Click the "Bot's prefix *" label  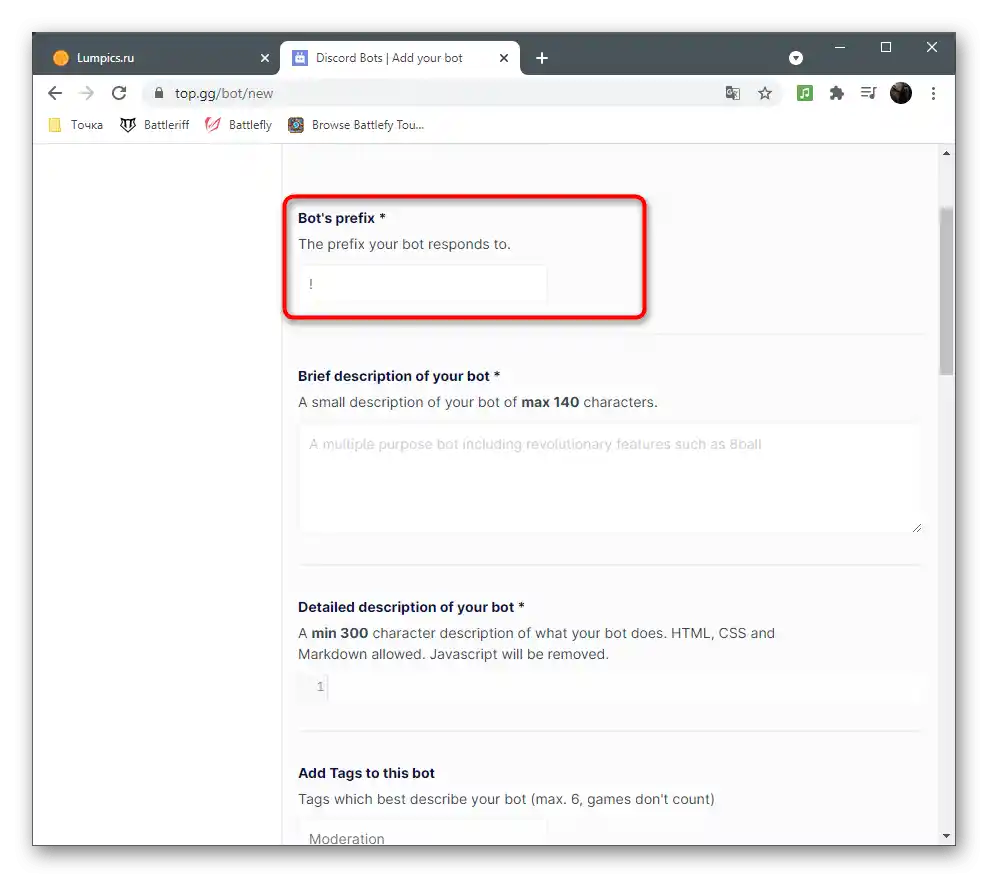[342, 218]
